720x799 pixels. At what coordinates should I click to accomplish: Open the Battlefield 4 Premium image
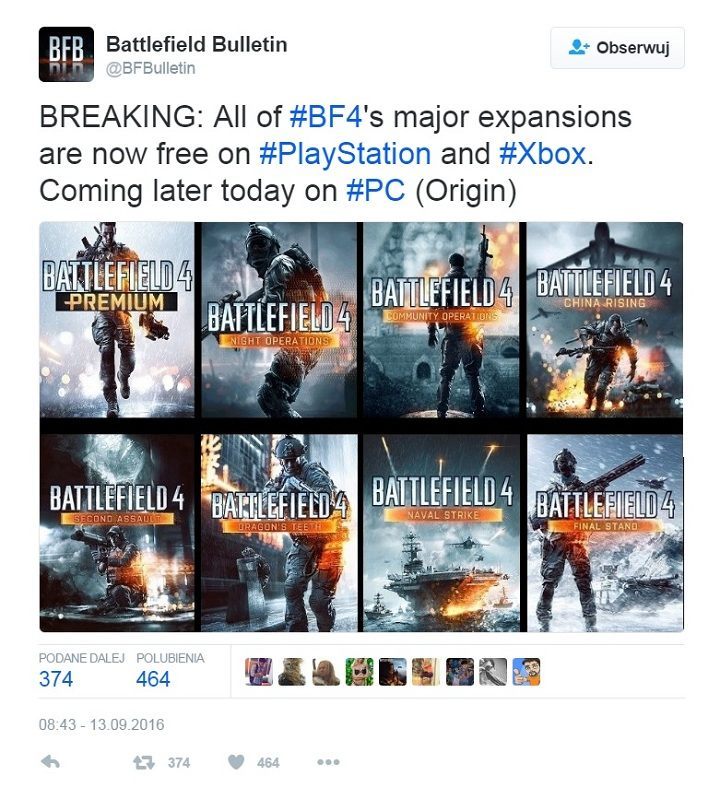[x=117, y=320]
